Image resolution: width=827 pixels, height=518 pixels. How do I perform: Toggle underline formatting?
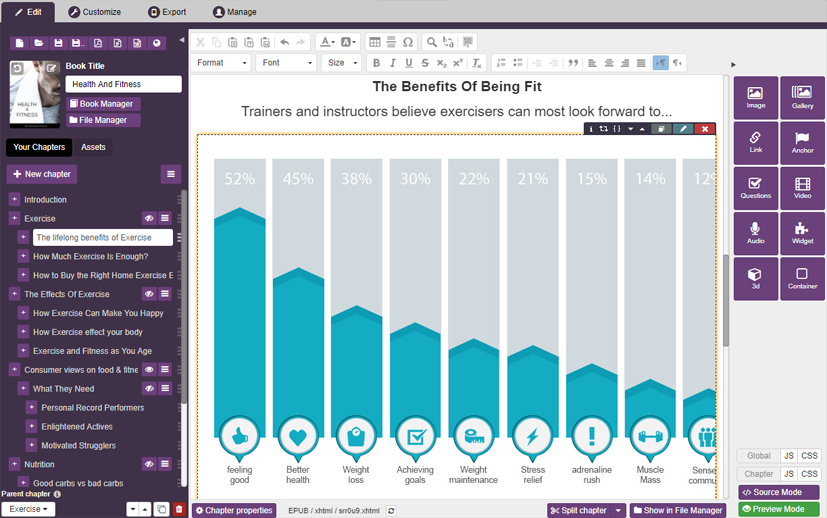click(409, 63)
